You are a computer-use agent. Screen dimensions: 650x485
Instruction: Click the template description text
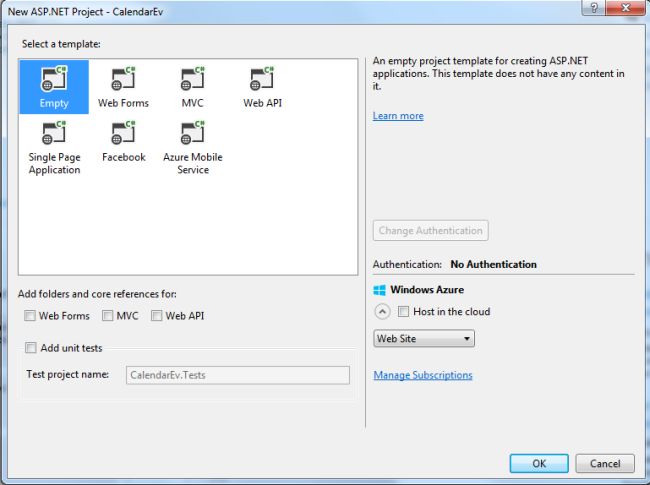pos(498,73)
